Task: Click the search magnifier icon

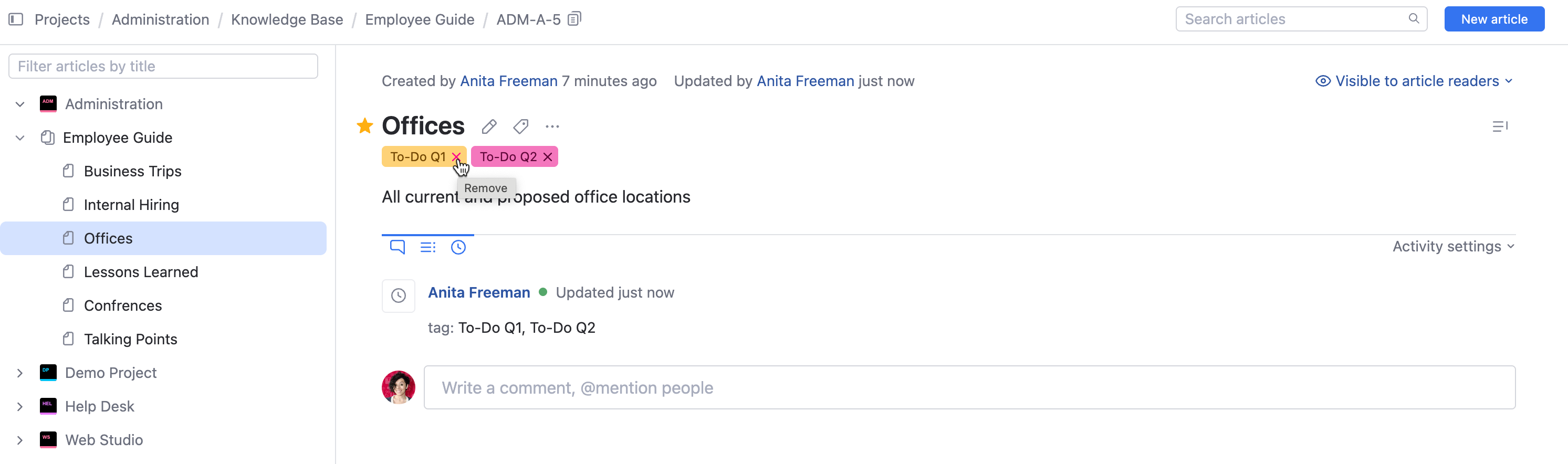Action: pos(1414,19)
